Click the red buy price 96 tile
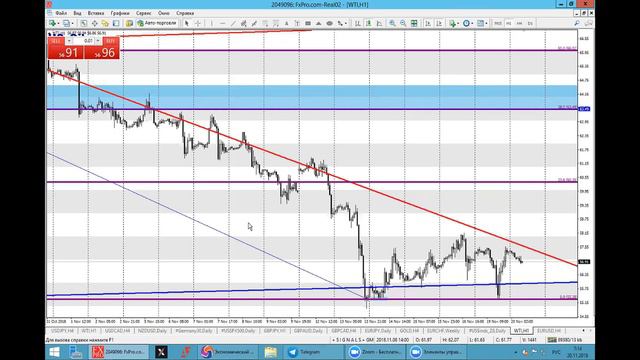This screenshot has width=640, height=360. (x=102, y=52)
